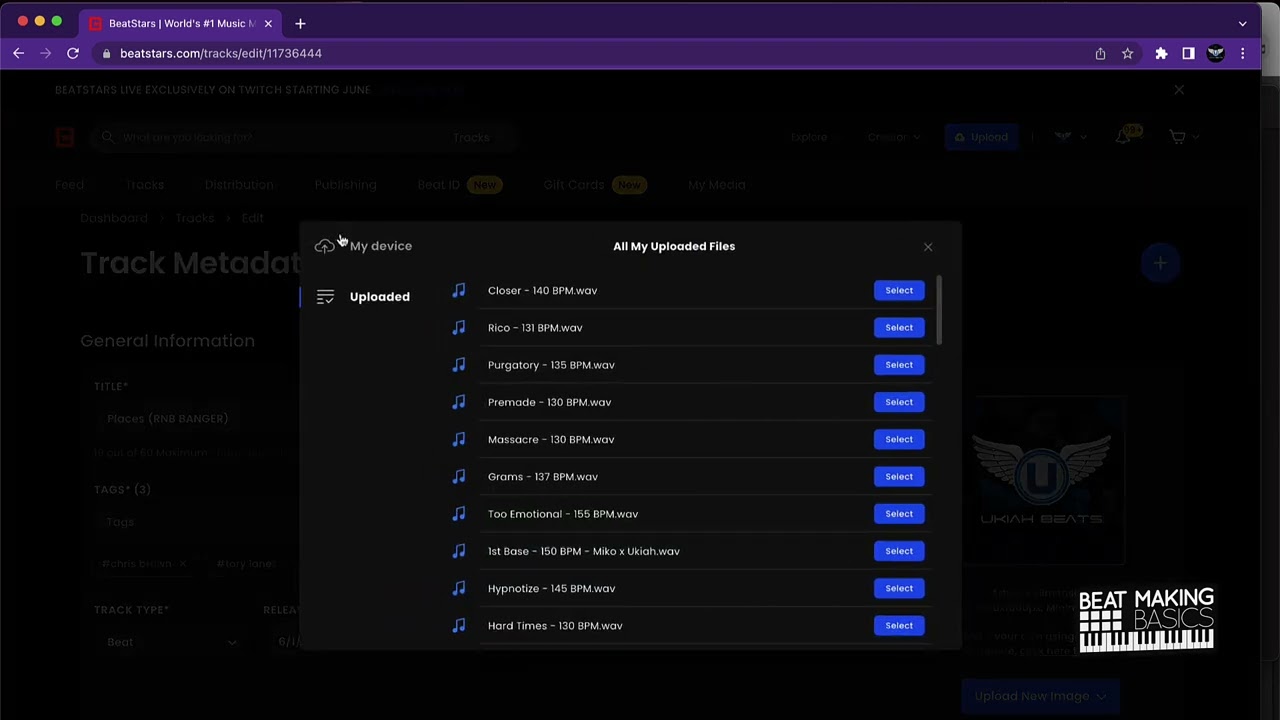Click music note icon beside Grams
1280x720 pixels.
click(x=459, y=476)
